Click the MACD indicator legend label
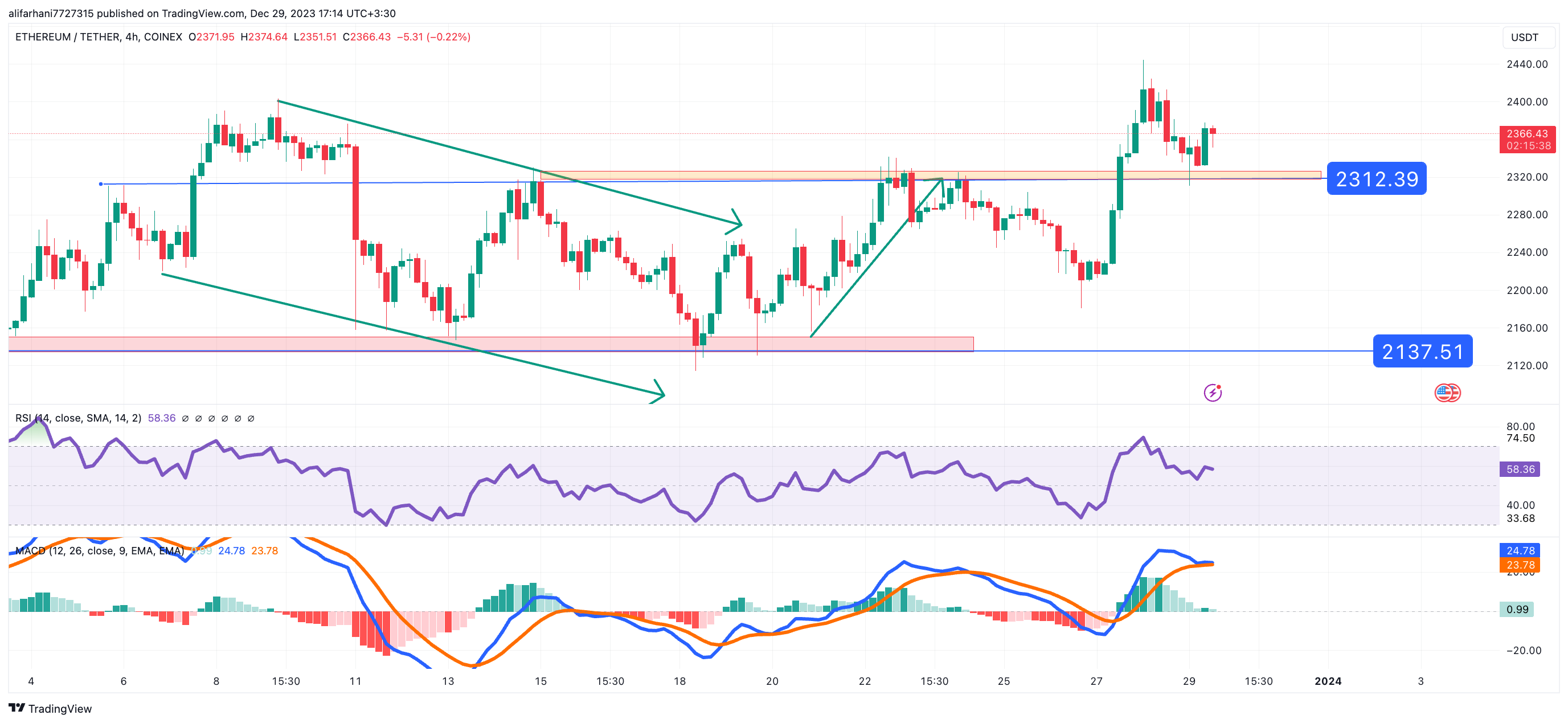The height and width of the screenshot is (723, 1568). coord(99,550)
